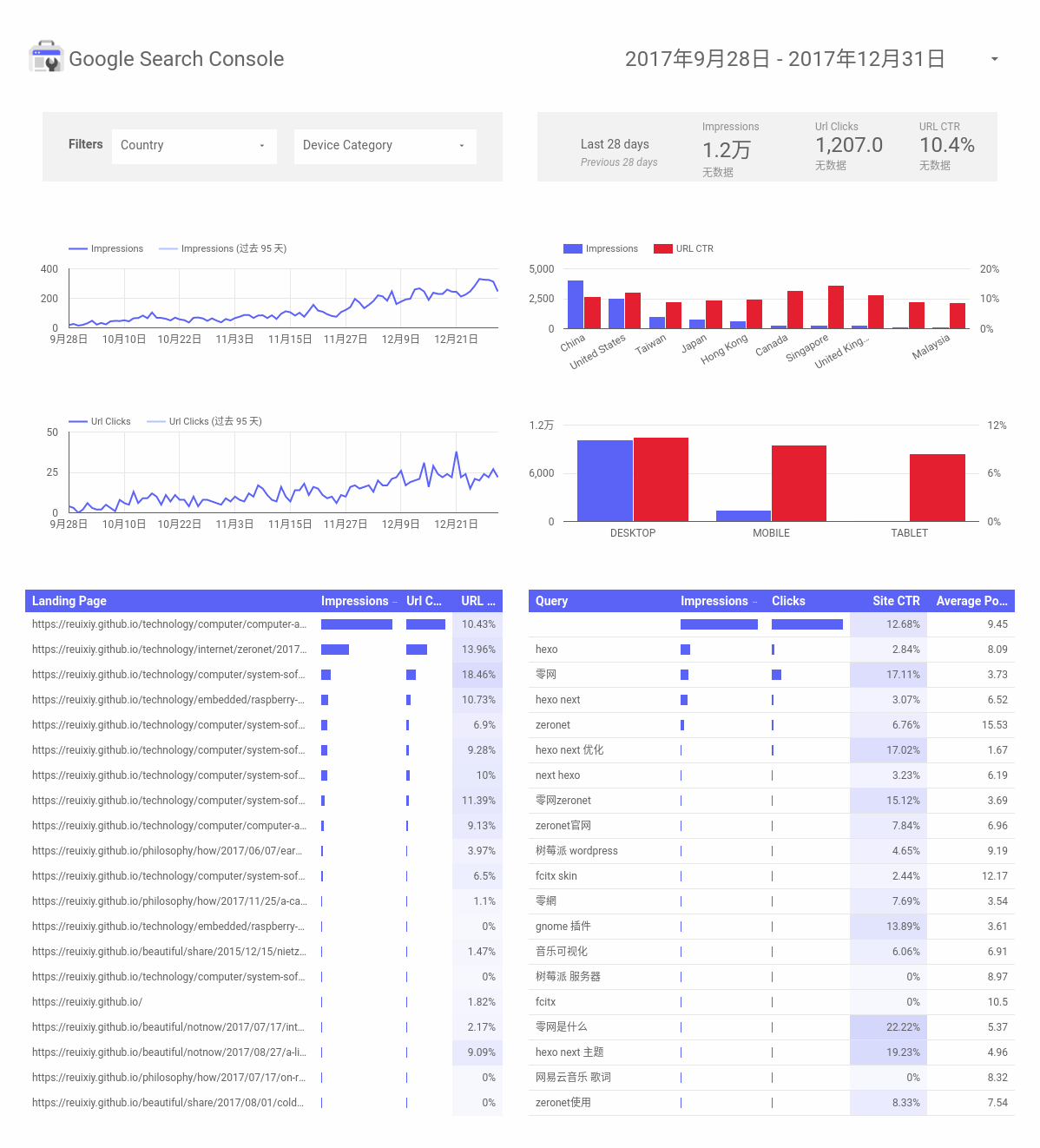
Task: Click the 15.53 average position value
Action: (x=995, y=725)
